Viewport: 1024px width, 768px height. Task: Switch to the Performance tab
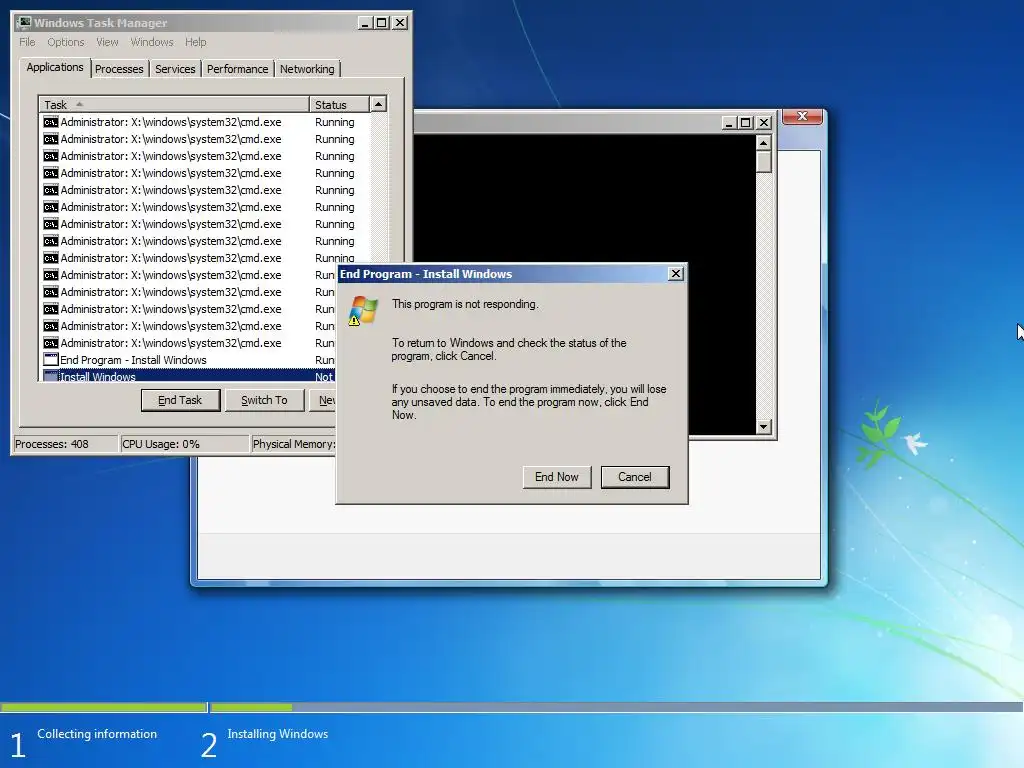click(x=237, y=69)
